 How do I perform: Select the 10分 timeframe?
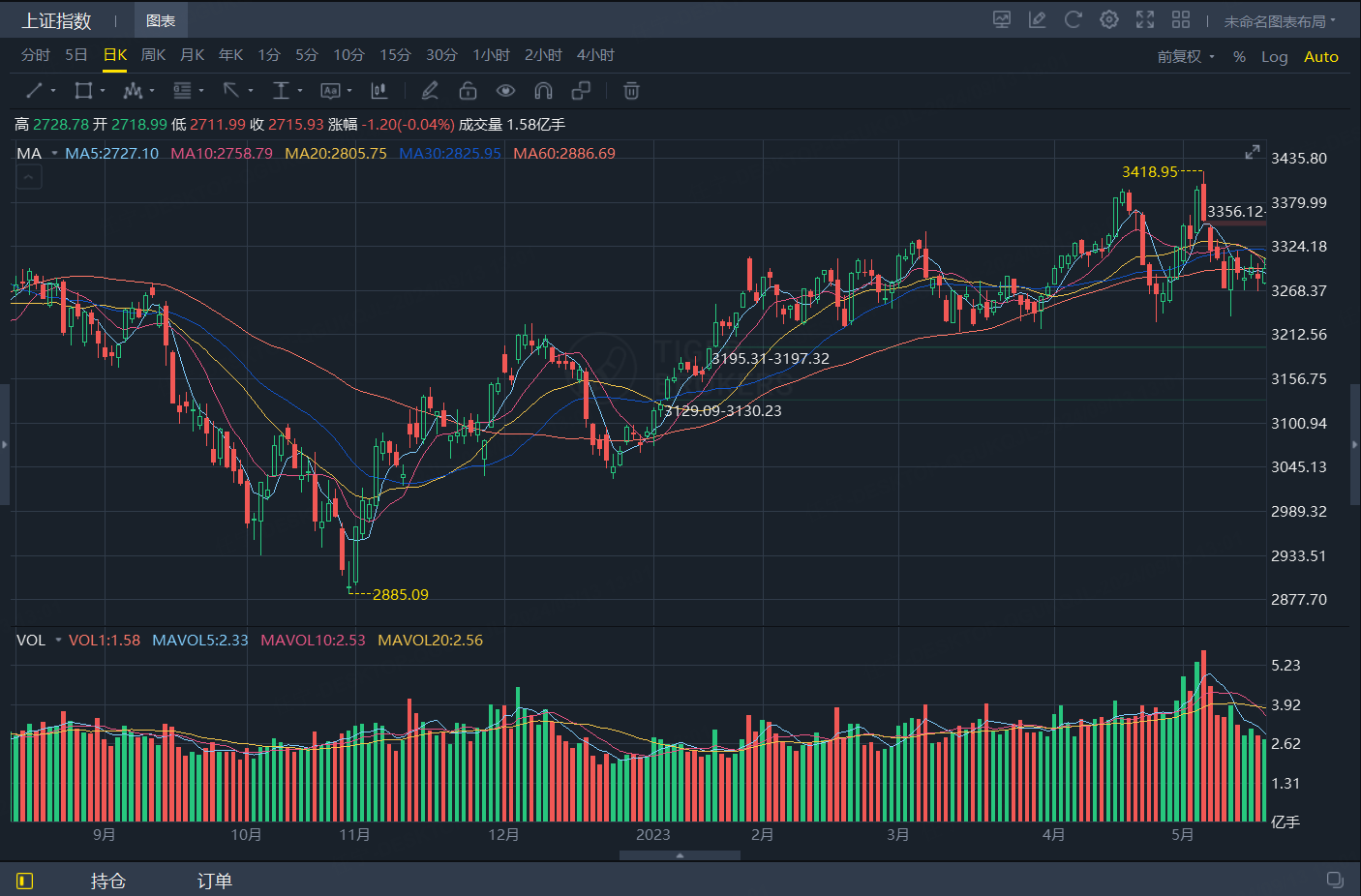click(349, 55)
